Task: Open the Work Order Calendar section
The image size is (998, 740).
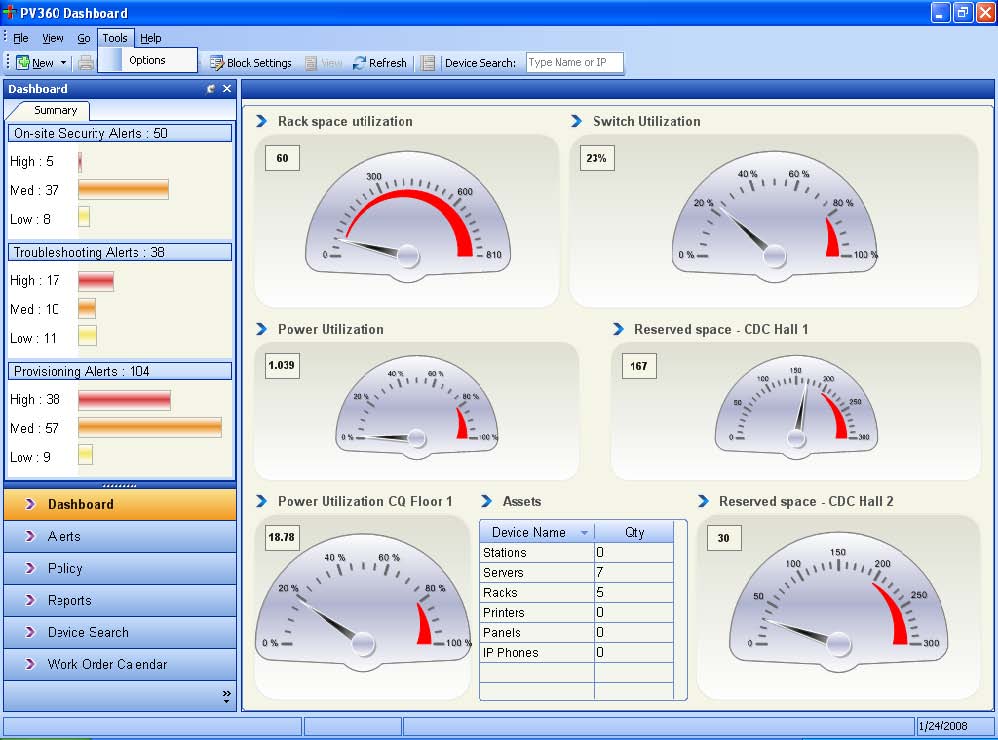Action: tap(107, 664)
